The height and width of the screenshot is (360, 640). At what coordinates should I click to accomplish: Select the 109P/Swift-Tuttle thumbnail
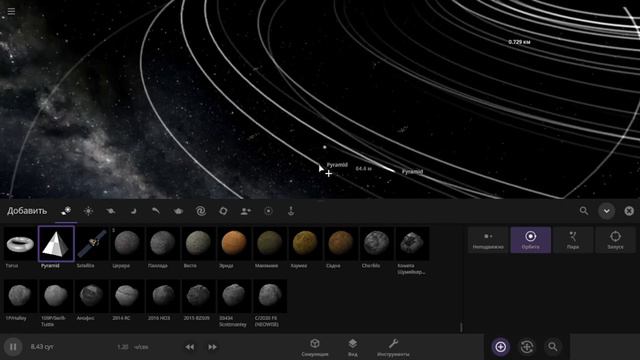[x=56, y=296]
